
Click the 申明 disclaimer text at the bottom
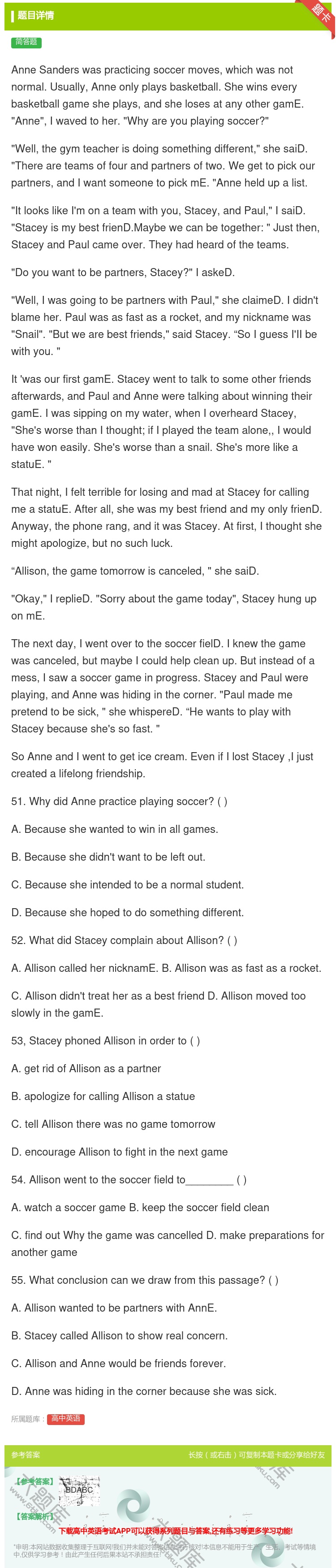(x=165, y=1550)
